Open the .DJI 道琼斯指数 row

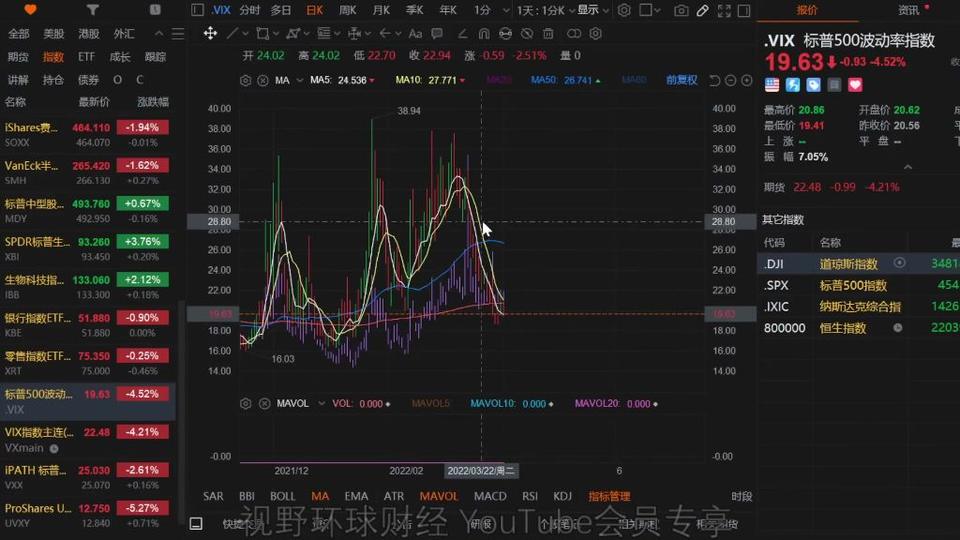(x=859, y=264)
